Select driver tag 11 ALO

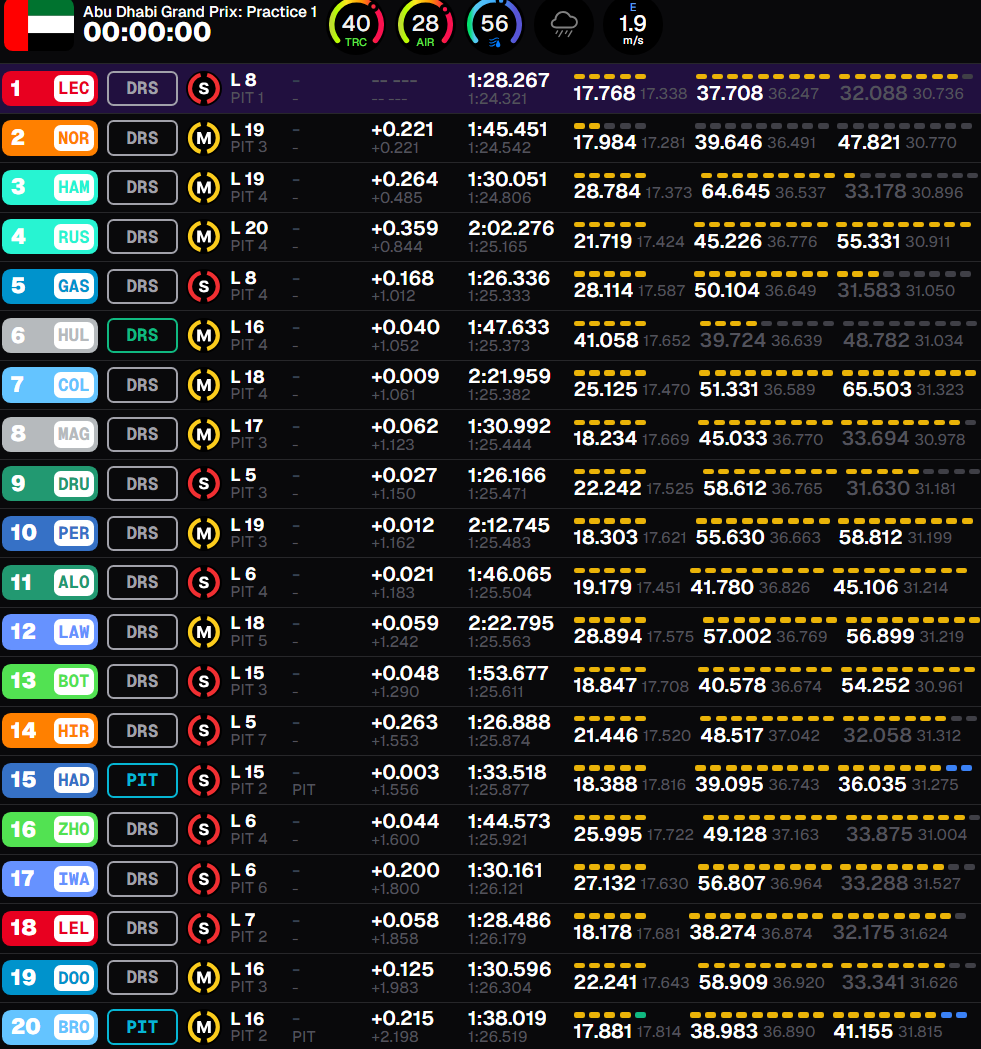click(x=50, y=583)
